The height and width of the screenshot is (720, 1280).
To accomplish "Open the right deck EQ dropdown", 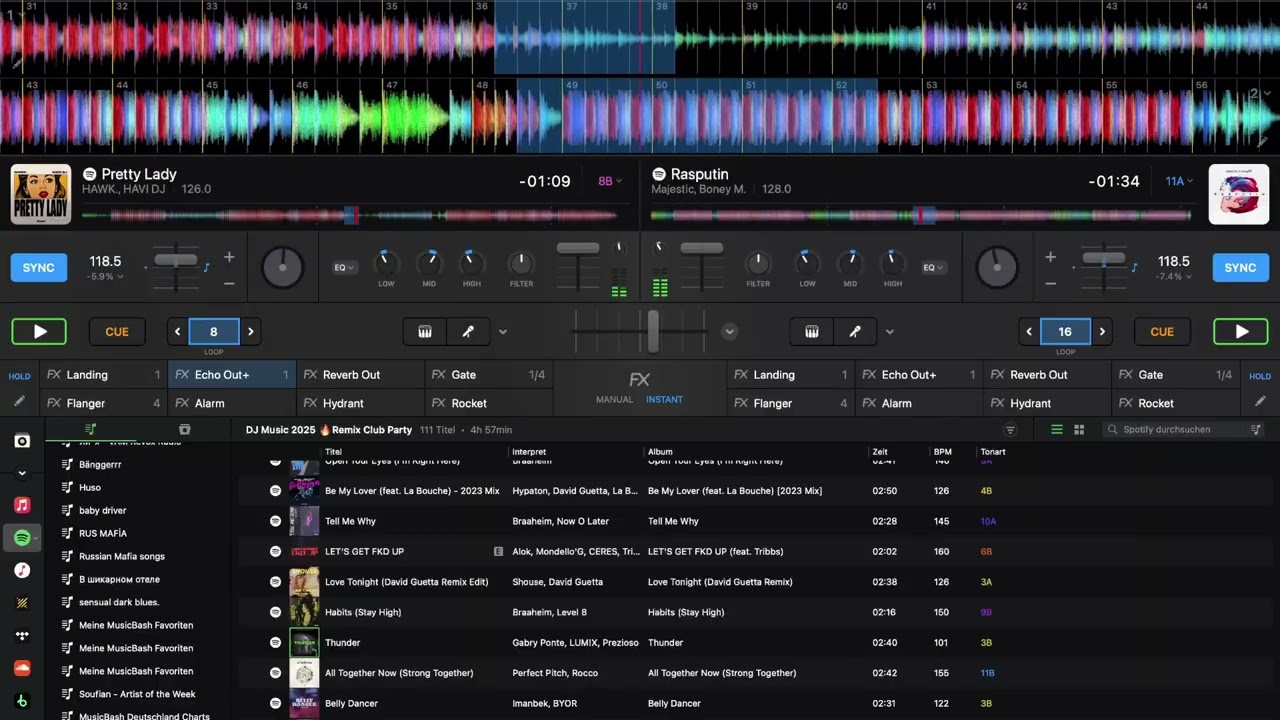I will click(x=934, y=268).
